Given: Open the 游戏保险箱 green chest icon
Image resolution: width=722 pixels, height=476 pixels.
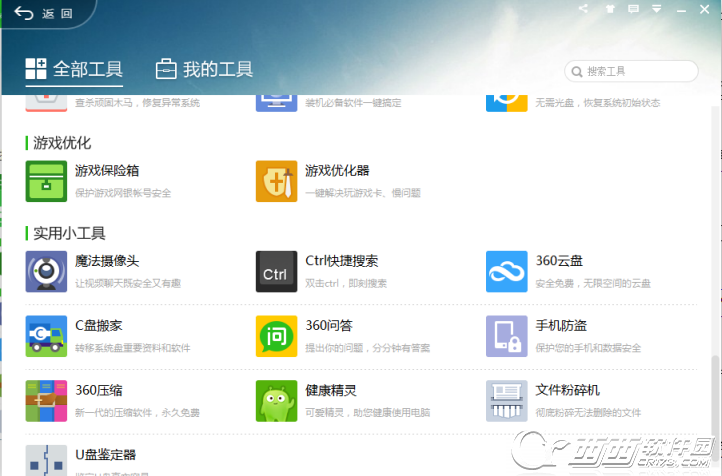Looking at the screenshot, I should 46,181.
